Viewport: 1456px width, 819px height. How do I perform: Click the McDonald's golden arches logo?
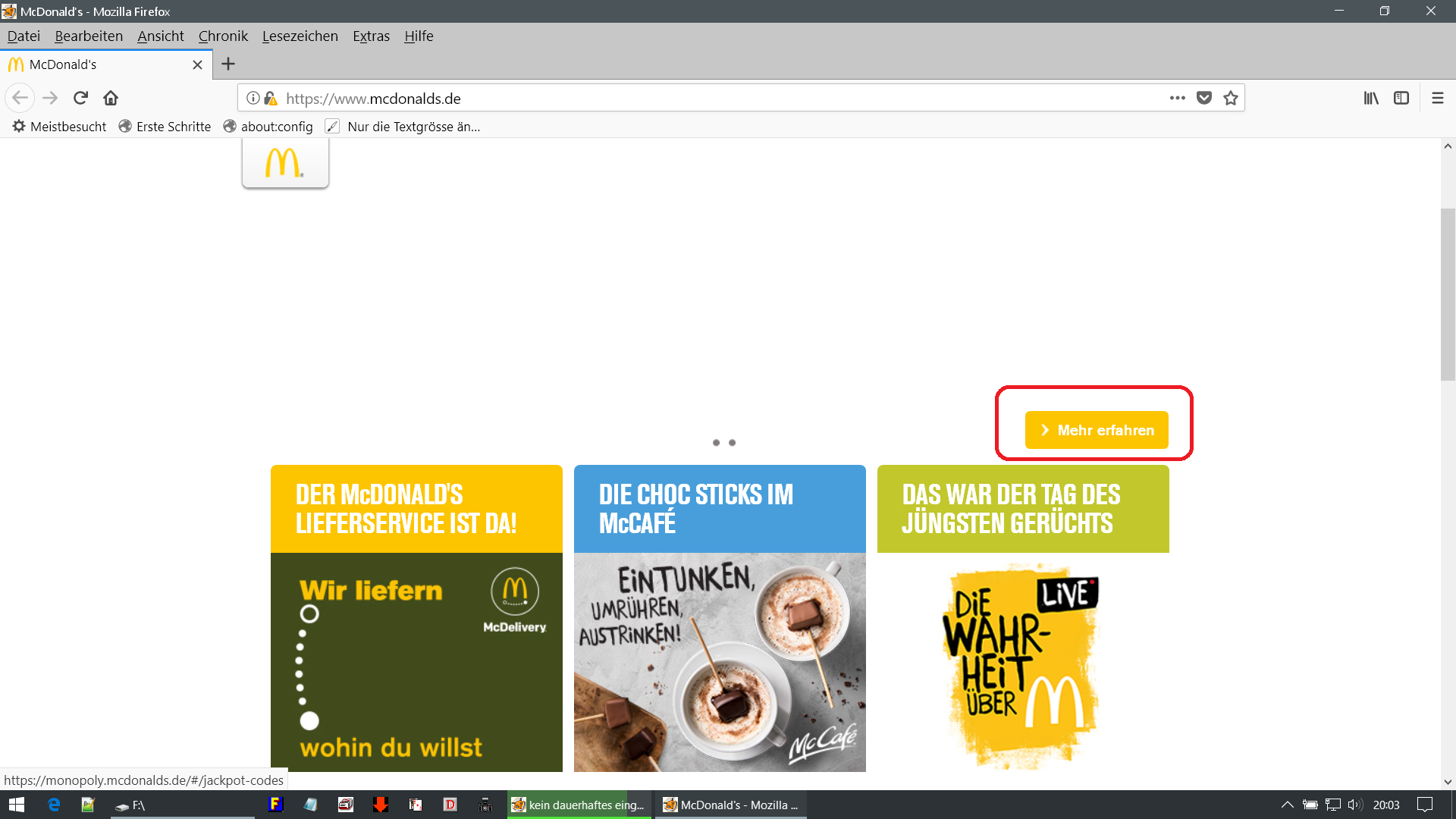284,162
